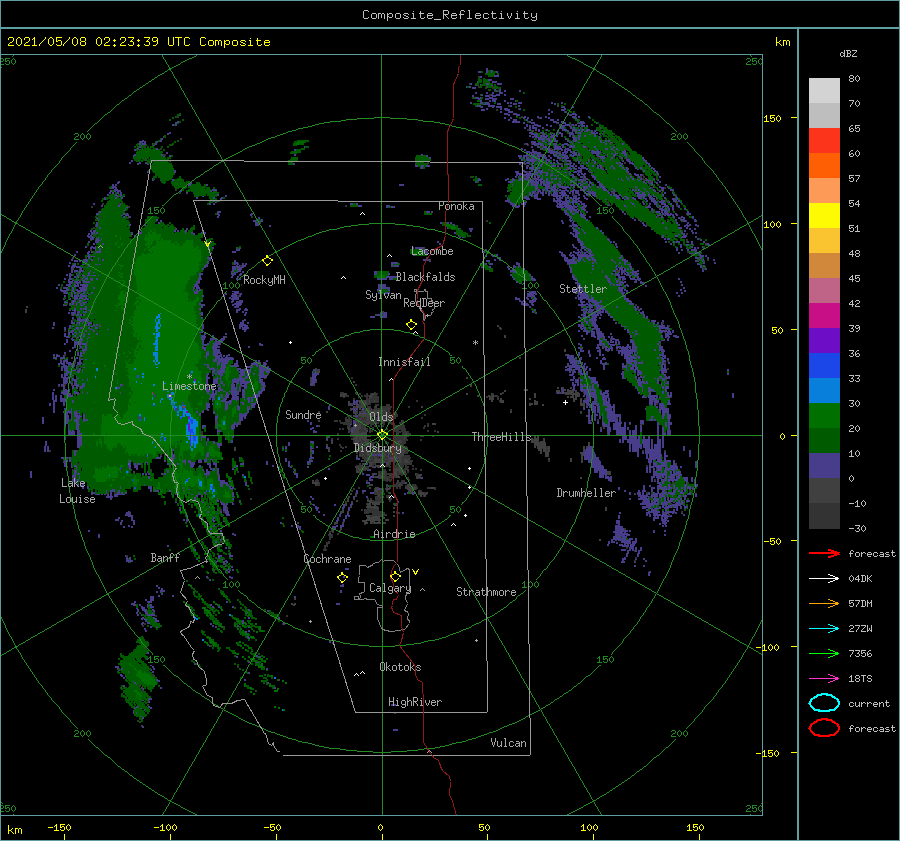Select the blue 36 dBZ color swatch
Image resolution: width=900 pixels, height=841 pixels.
click(x=824, y=365)
